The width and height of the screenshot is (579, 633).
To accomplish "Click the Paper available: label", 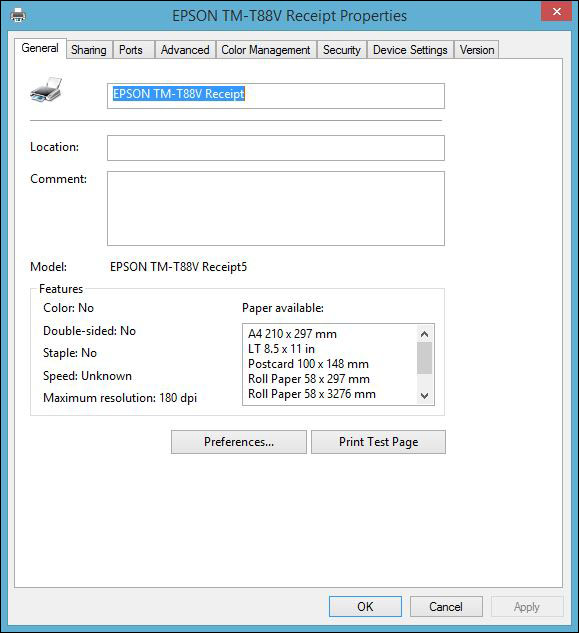I will point(283,308).
